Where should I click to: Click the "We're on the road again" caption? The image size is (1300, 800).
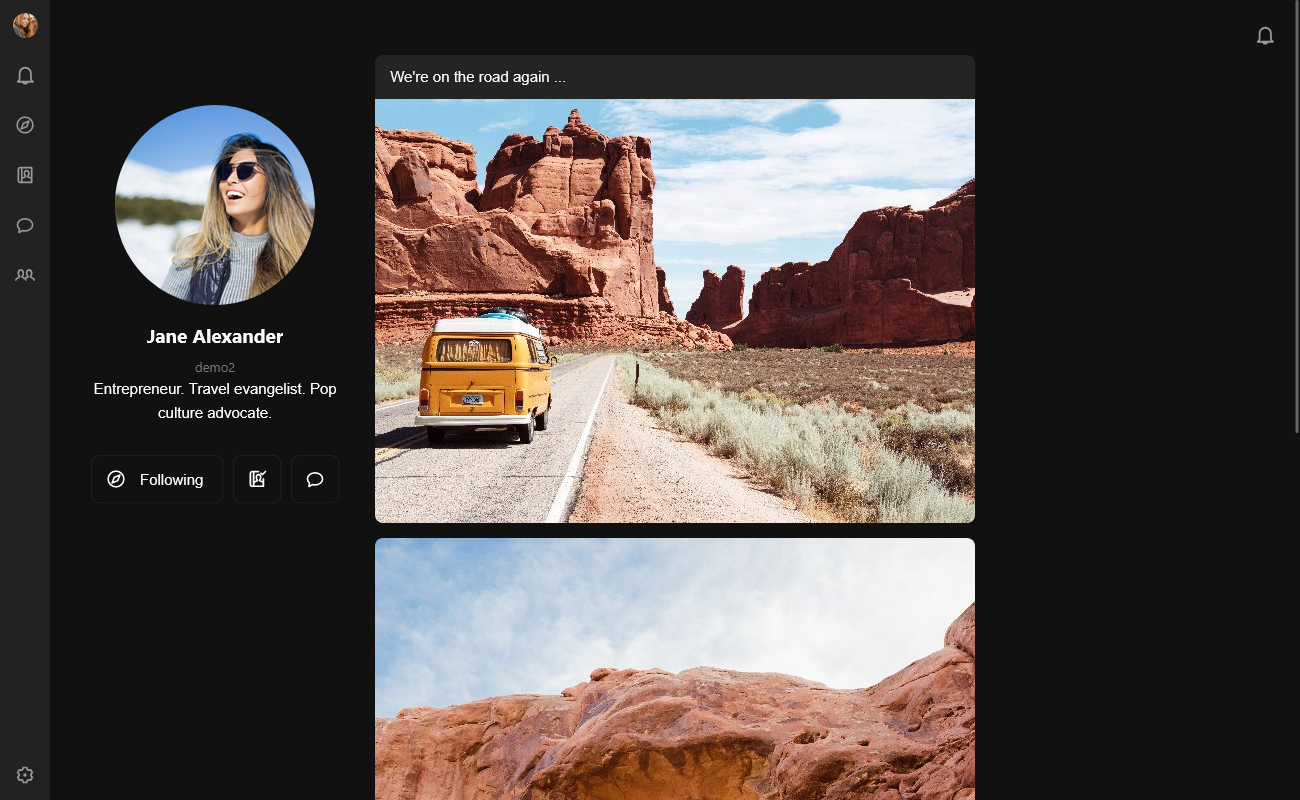[x=478, y=77]
